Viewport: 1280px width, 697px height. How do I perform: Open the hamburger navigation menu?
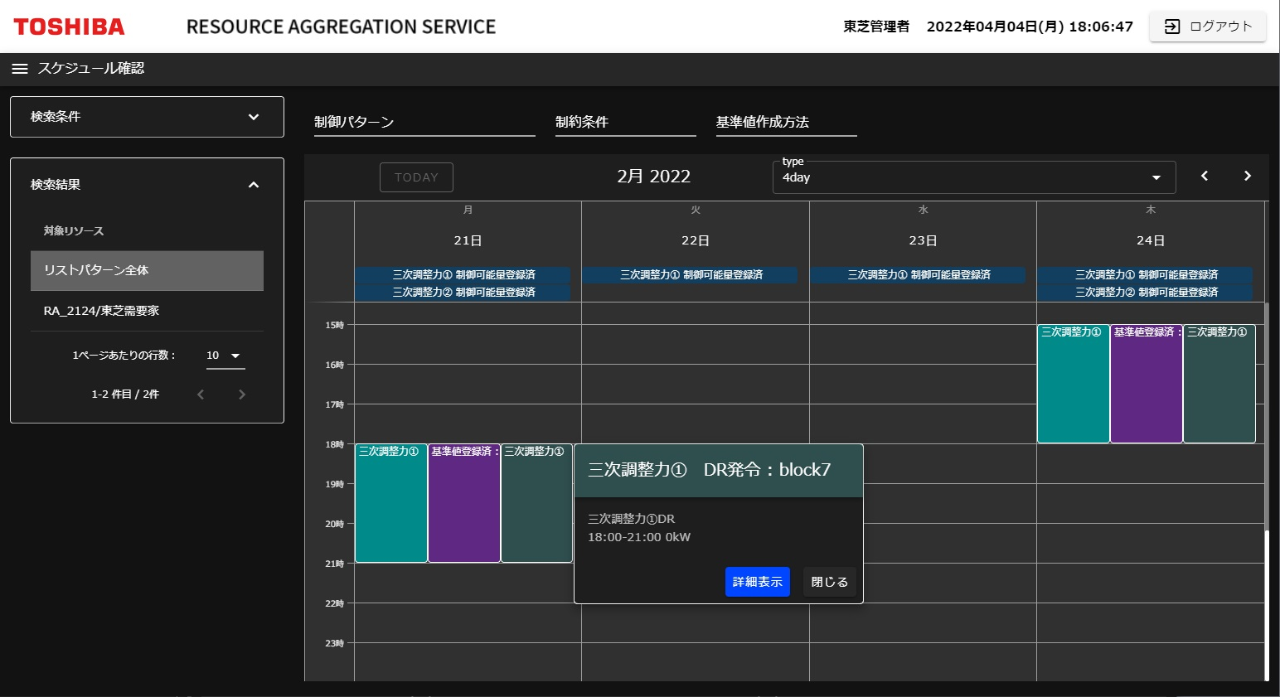point(20,68)
